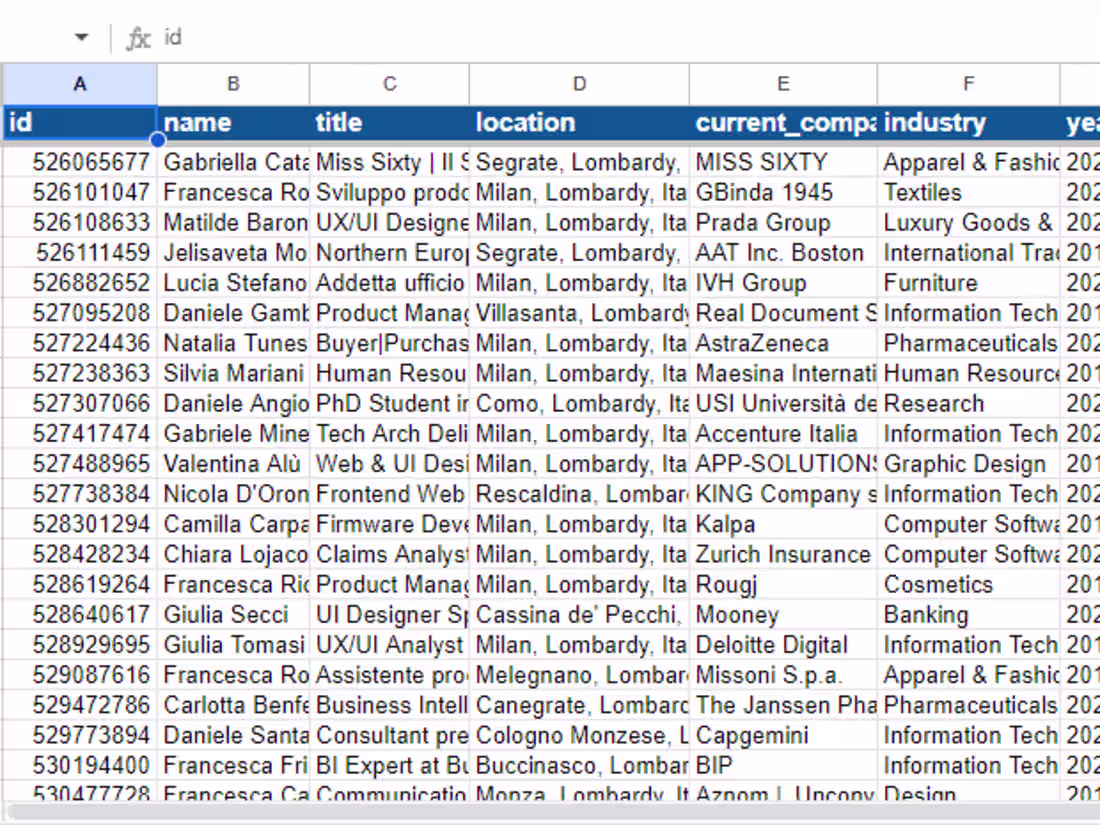Viewport: 1100px width, 825px height.
Task: Click the Capgemini company cell for Daniele Santa
Action: (x=783, y=735)
